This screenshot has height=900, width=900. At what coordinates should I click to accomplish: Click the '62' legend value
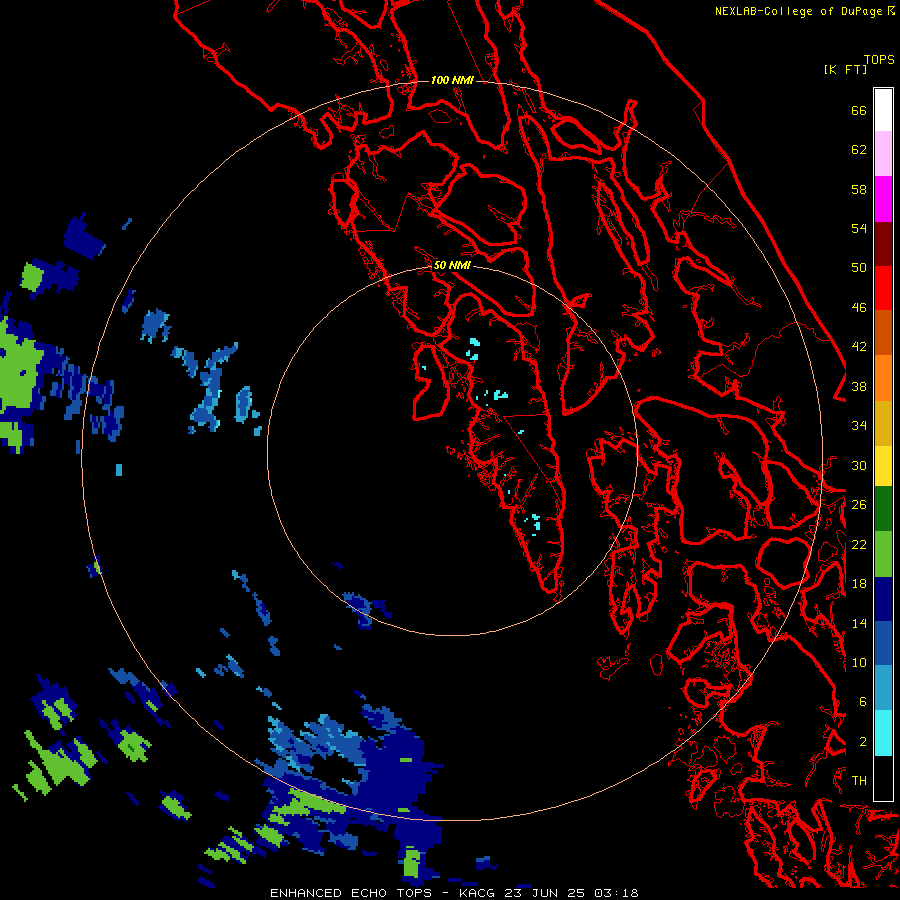(859, 150)
